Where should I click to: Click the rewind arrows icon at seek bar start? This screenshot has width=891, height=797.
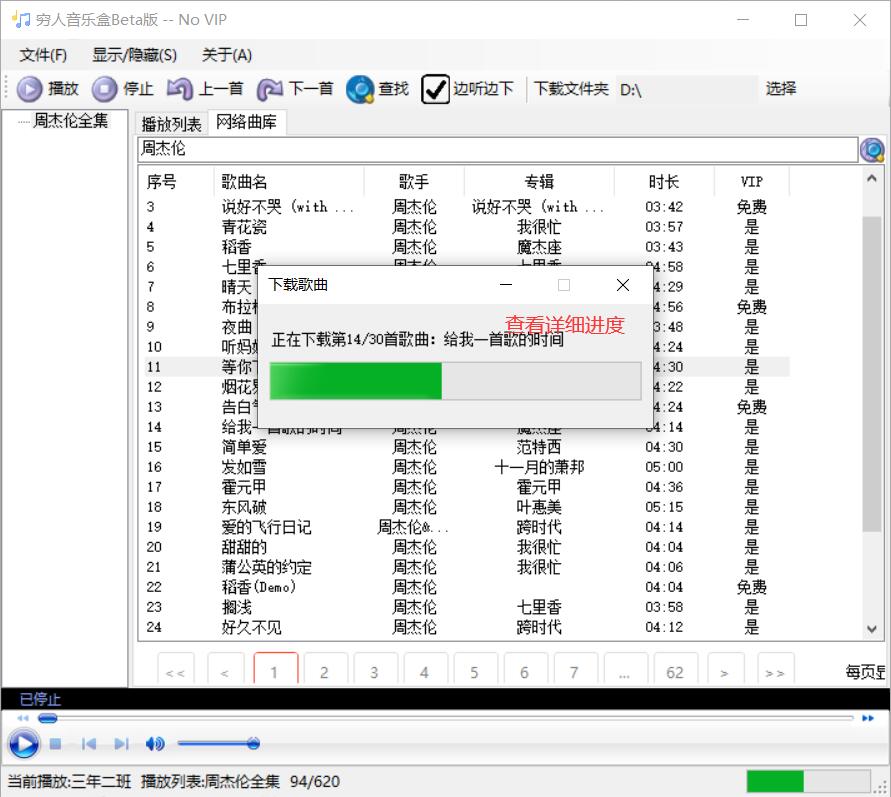point(23,718)
